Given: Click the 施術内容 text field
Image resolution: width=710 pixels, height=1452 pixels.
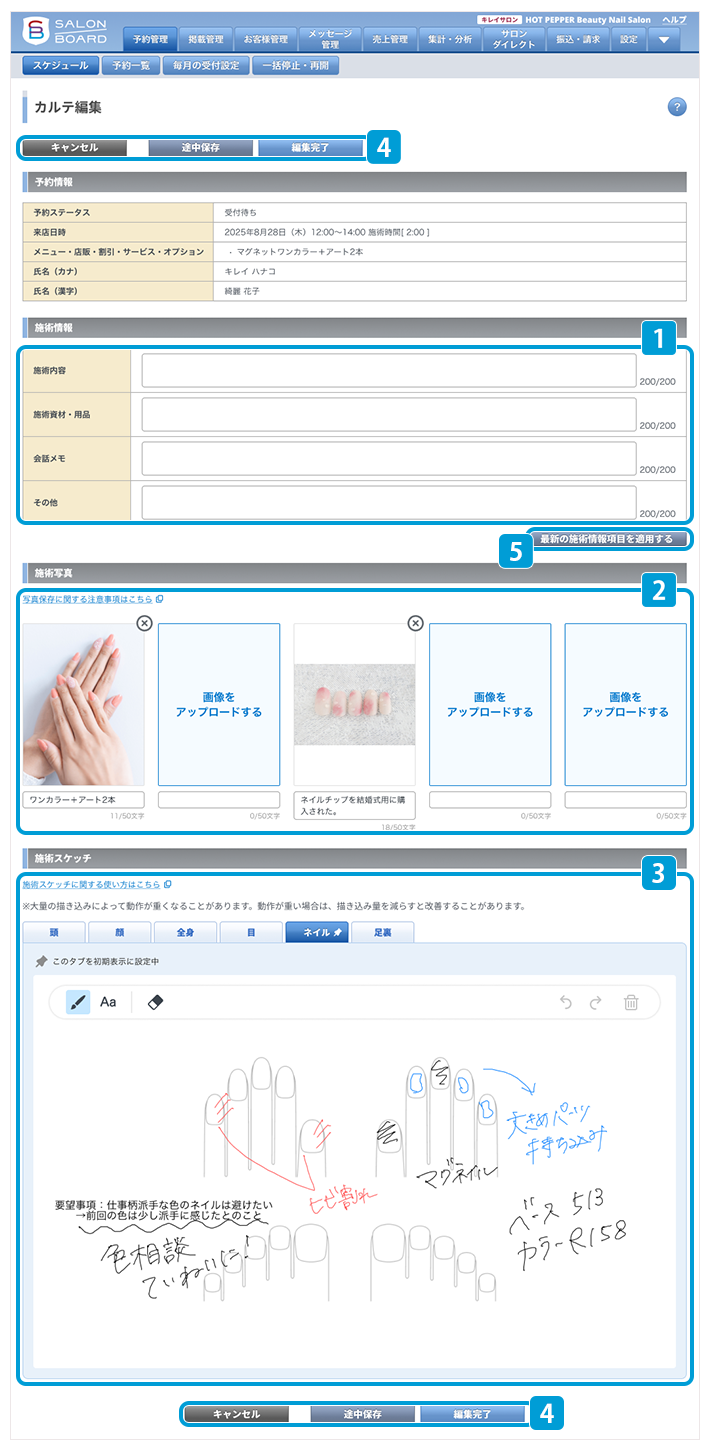Looking at the screenshot, I should (388, 370).
